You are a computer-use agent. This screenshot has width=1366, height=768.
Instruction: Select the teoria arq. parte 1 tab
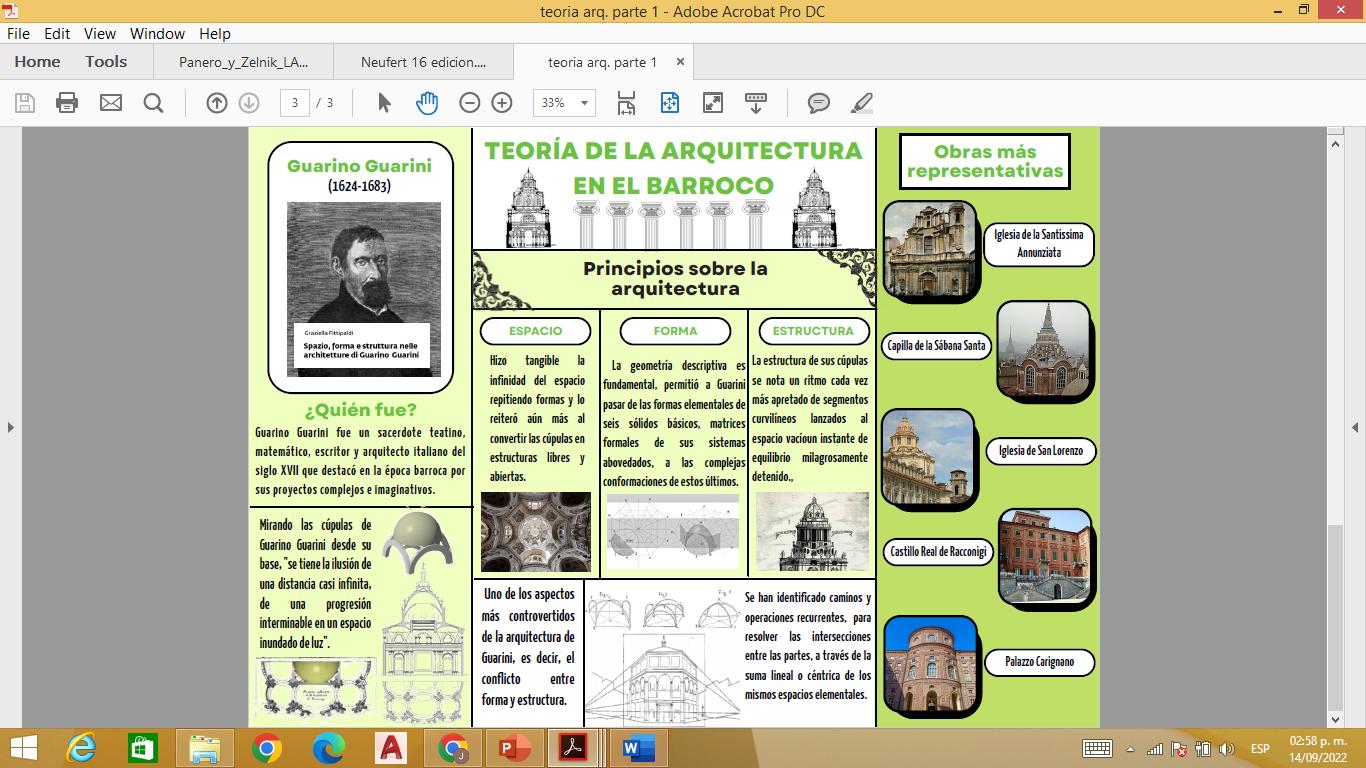tap(603, 62)
